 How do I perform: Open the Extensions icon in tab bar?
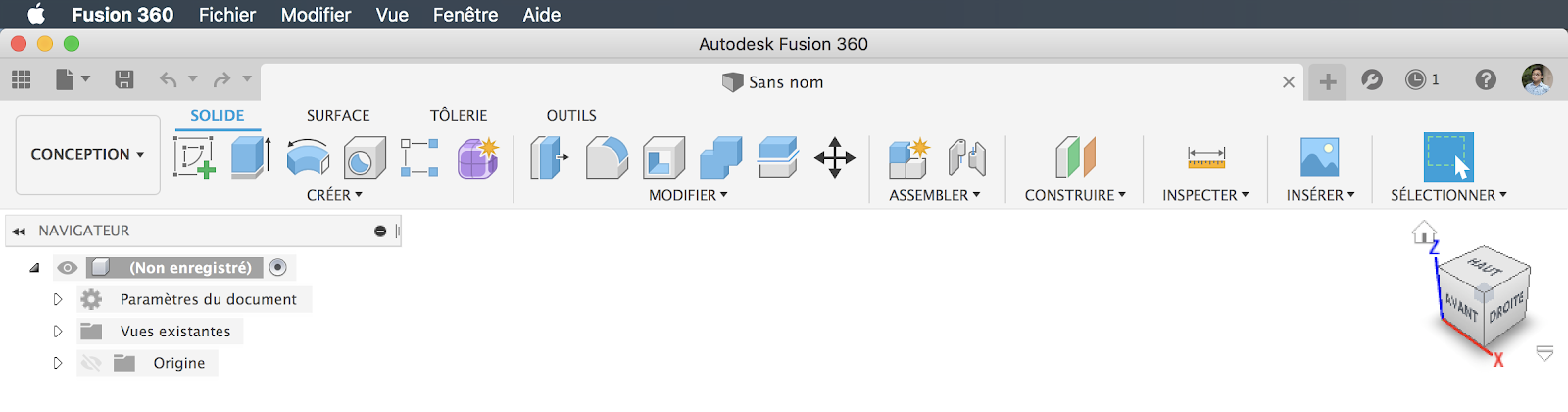tap(1372, 79)
